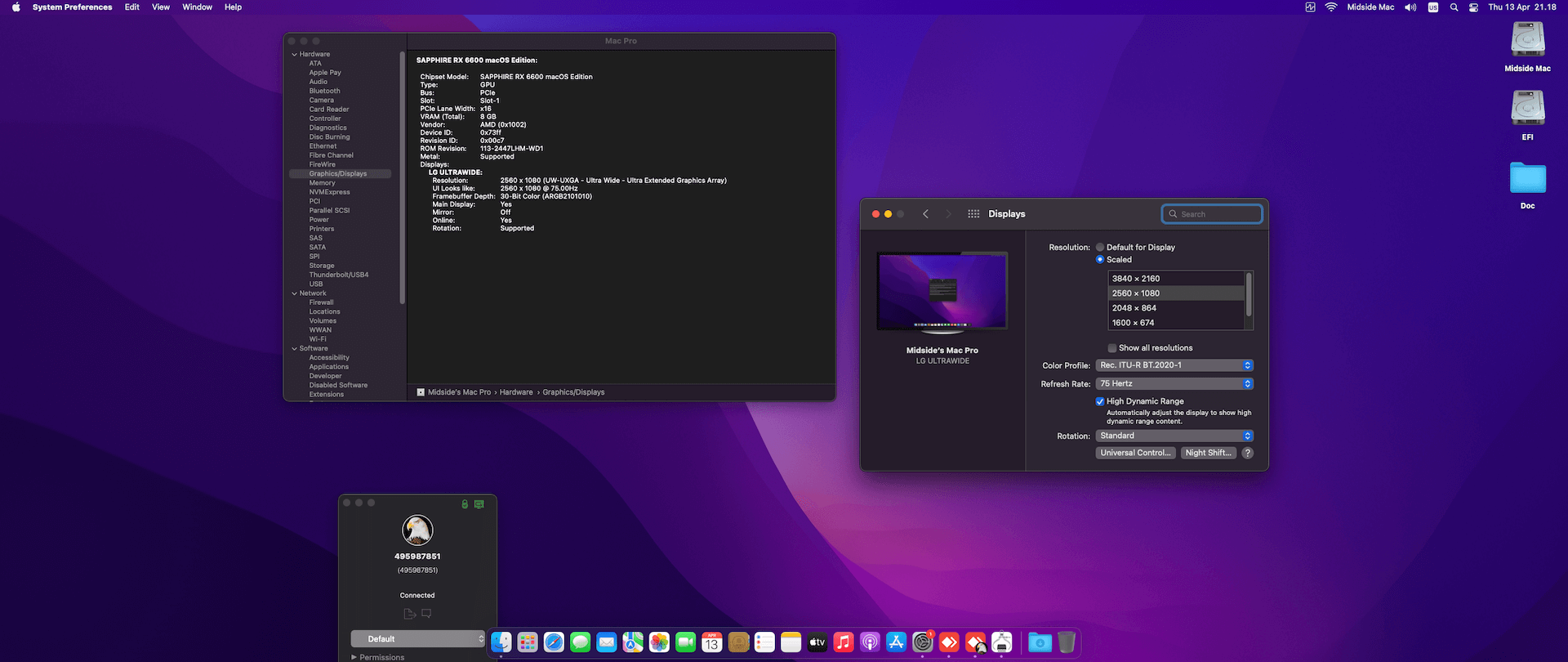Launch Maps from the Dock

(x=633, y=642)
